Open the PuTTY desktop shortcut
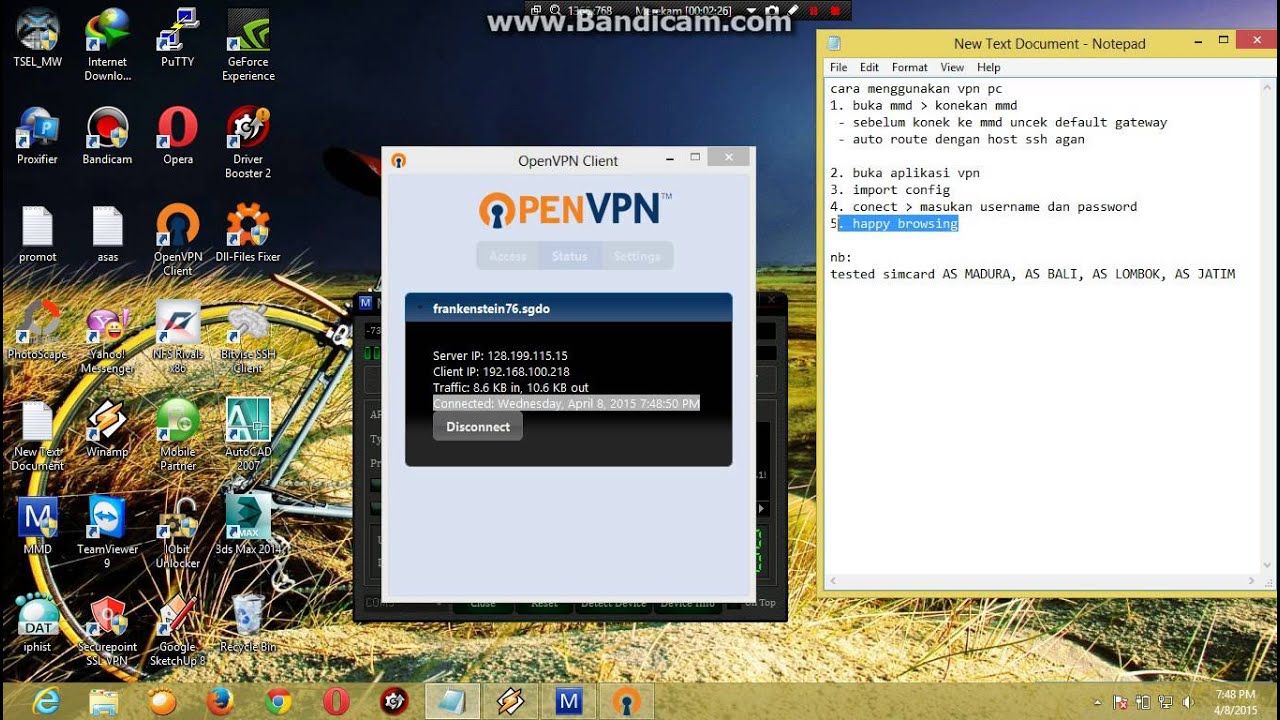1280x720 pixels. [178, 38]
